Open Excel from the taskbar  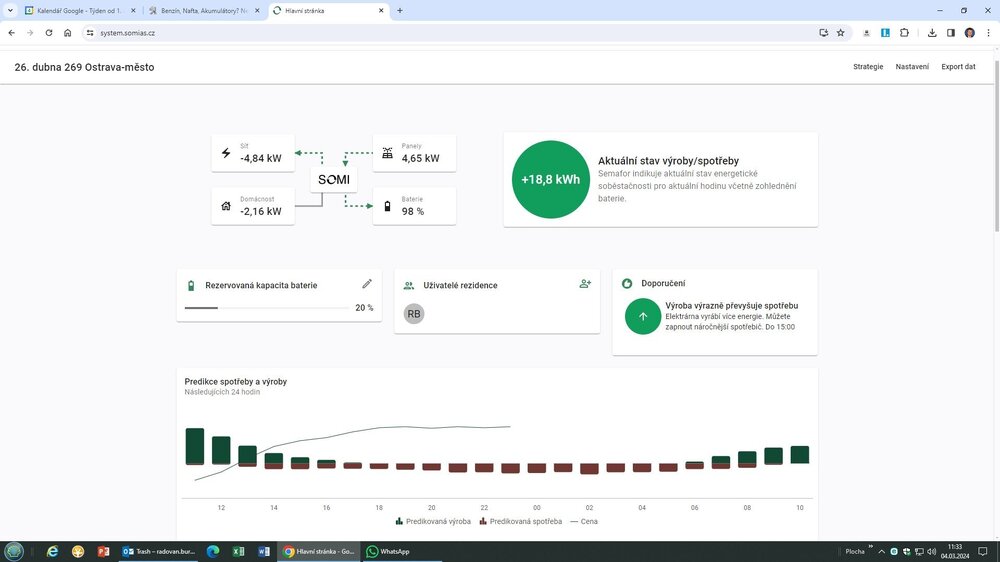239,551
